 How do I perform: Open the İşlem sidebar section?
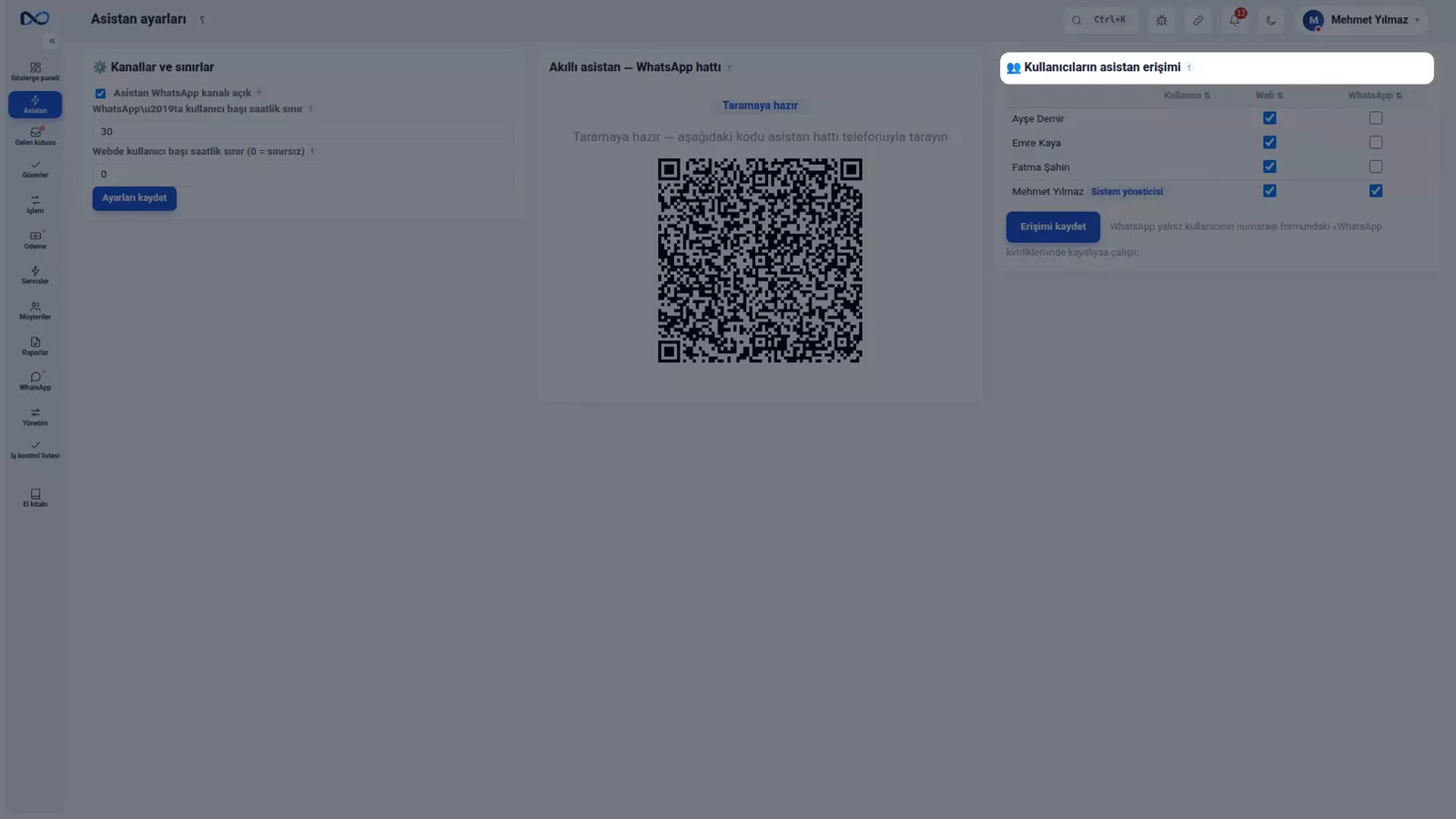[35, 205]
